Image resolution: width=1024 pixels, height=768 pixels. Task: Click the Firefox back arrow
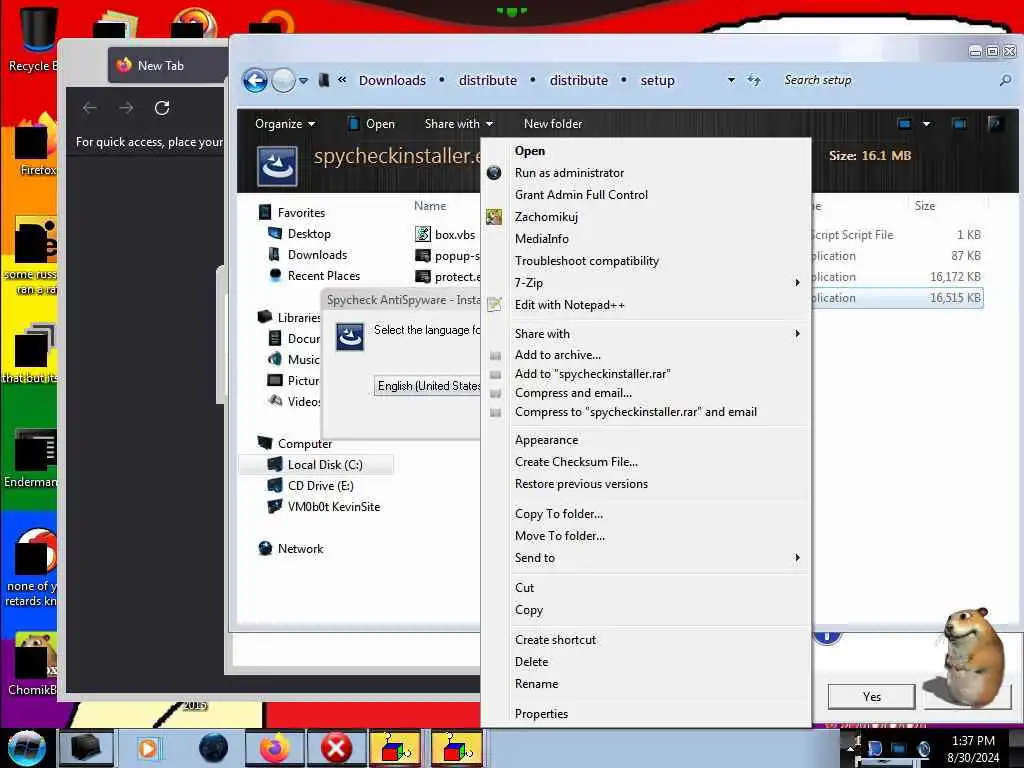click(x=89, y=108)
